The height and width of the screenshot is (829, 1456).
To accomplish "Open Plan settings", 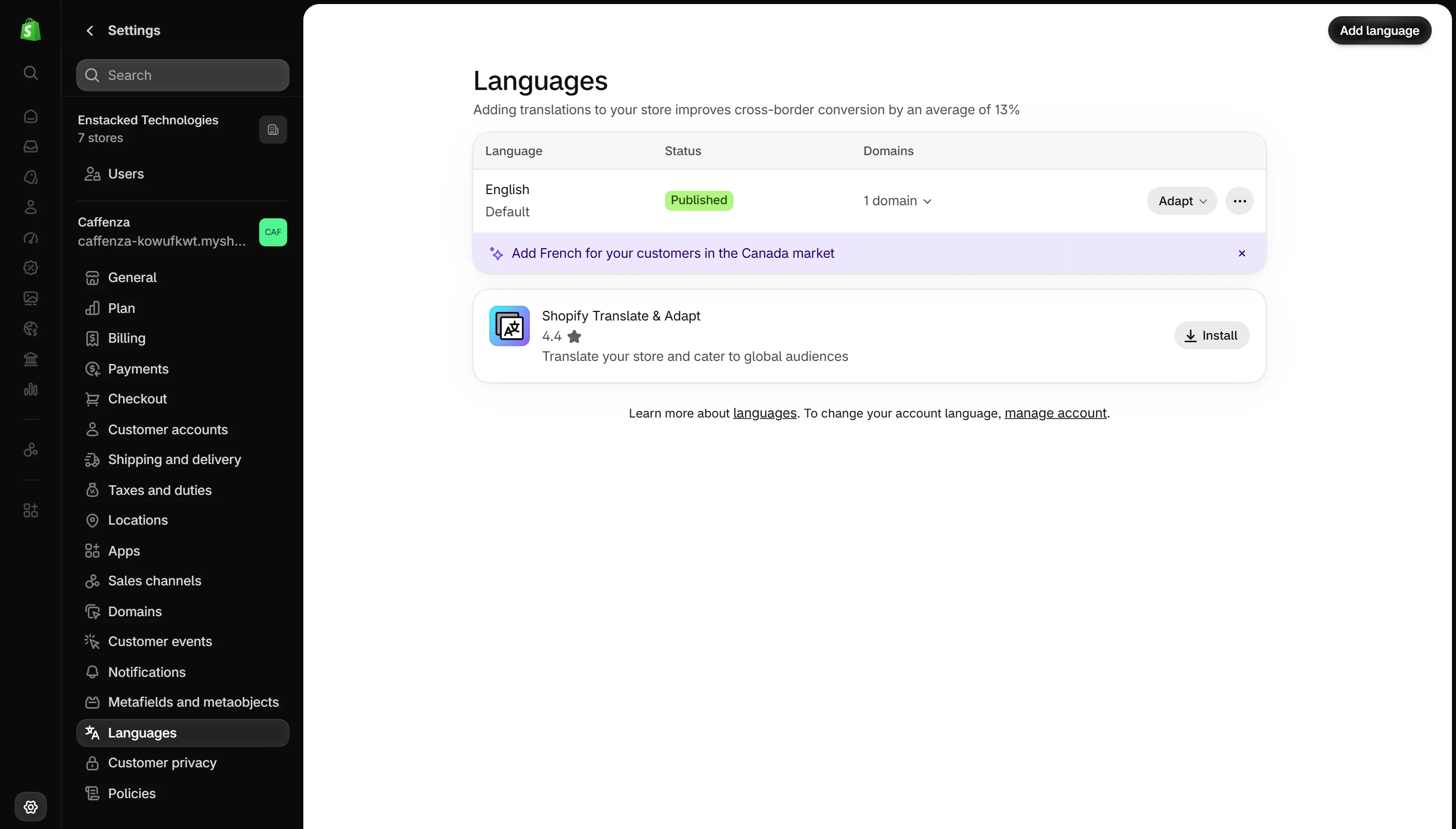I will tap(183, 308).
